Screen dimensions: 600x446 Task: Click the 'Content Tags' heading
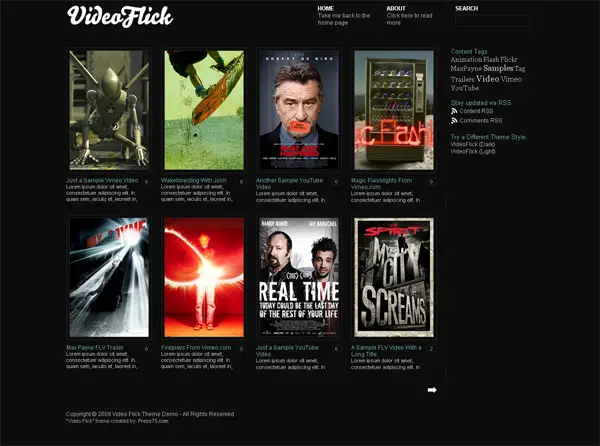pyautogui.click(x=469, y=51)
